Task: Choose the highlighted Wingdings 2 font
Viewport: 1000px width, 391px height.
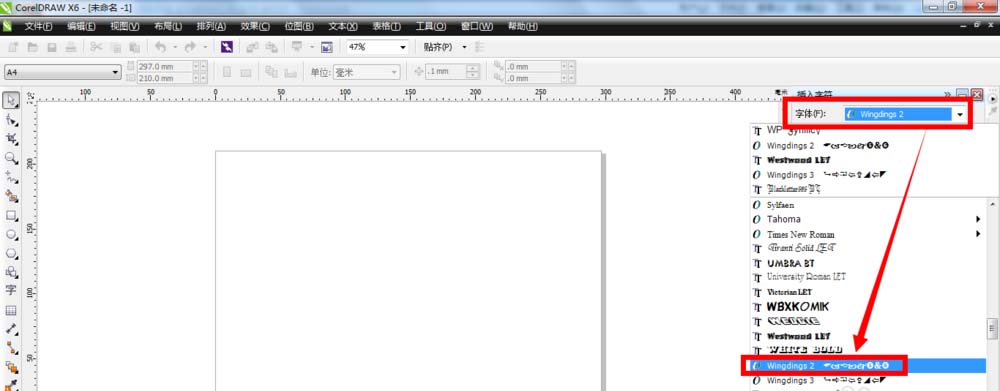Action: pyautogui.click(x=868, y=366)
